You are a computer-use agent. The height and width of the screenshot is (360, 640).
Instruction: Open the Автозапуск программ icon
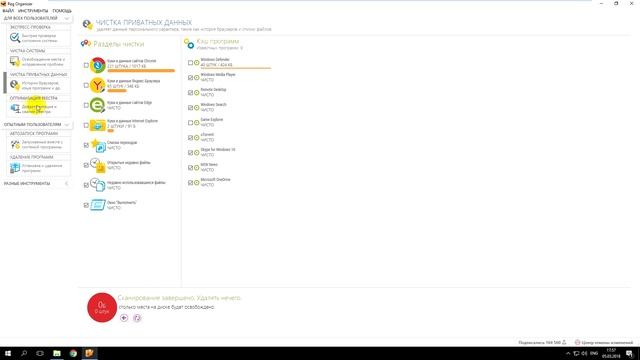tap(15, 144)
